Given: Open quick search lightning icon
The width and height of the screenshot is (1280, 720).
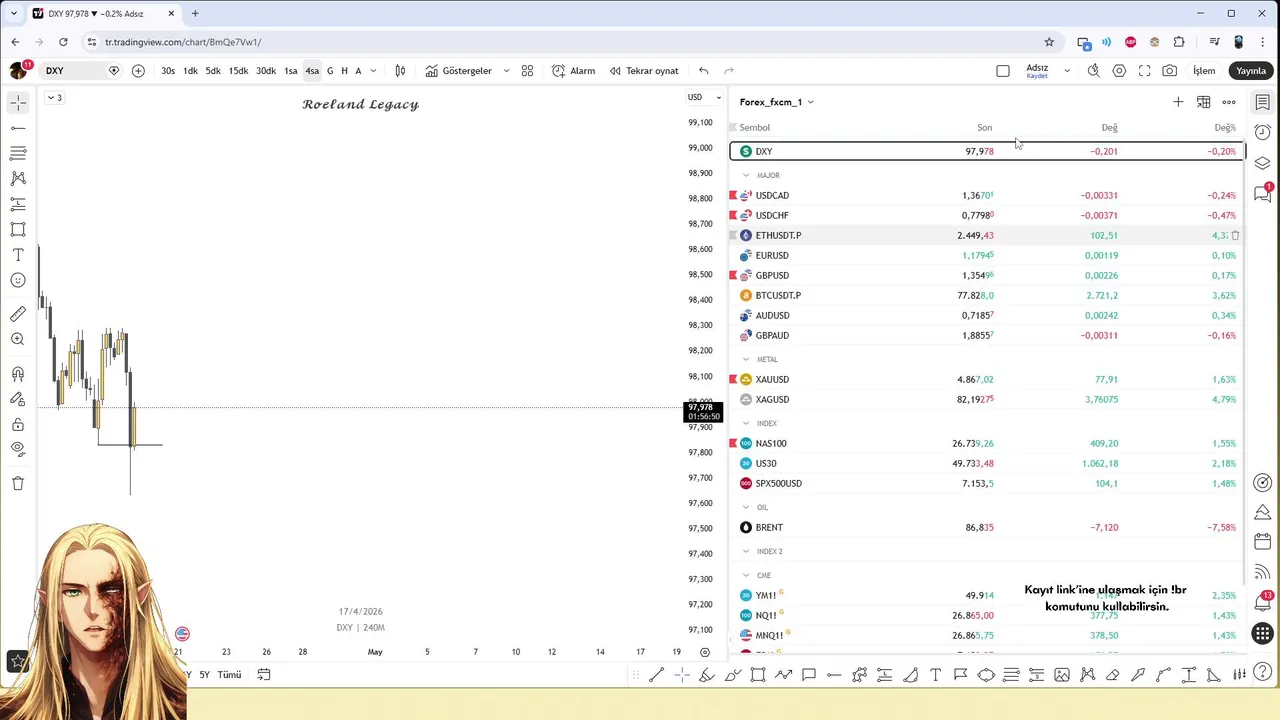Looking at the screenshot, I should tap(1094, 71).
